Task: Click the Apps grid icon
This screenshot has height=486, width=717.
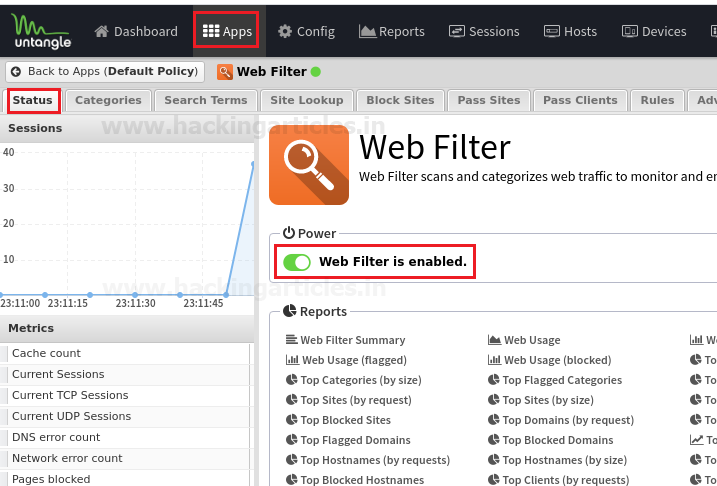Action: (x=211, y=31)
